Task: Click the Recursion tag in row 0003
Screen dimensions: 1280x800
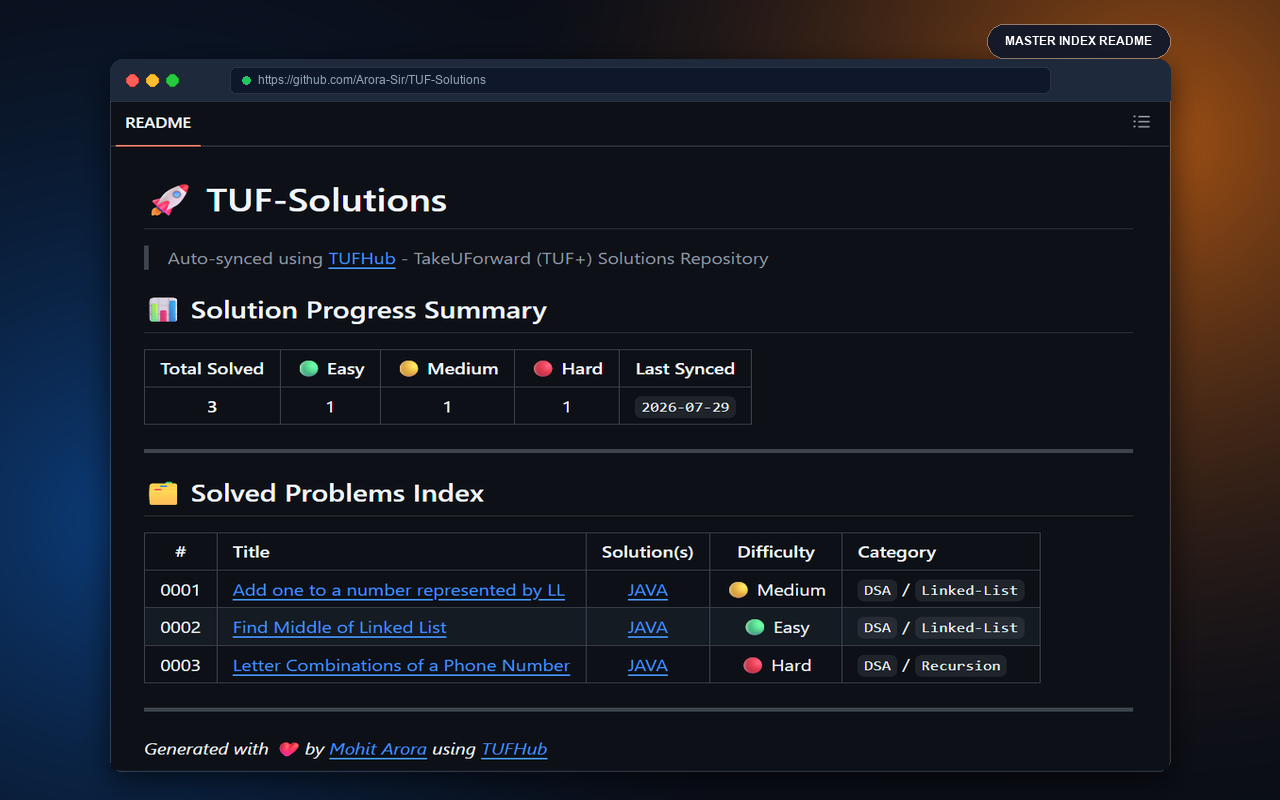Action: coord(961,666)
